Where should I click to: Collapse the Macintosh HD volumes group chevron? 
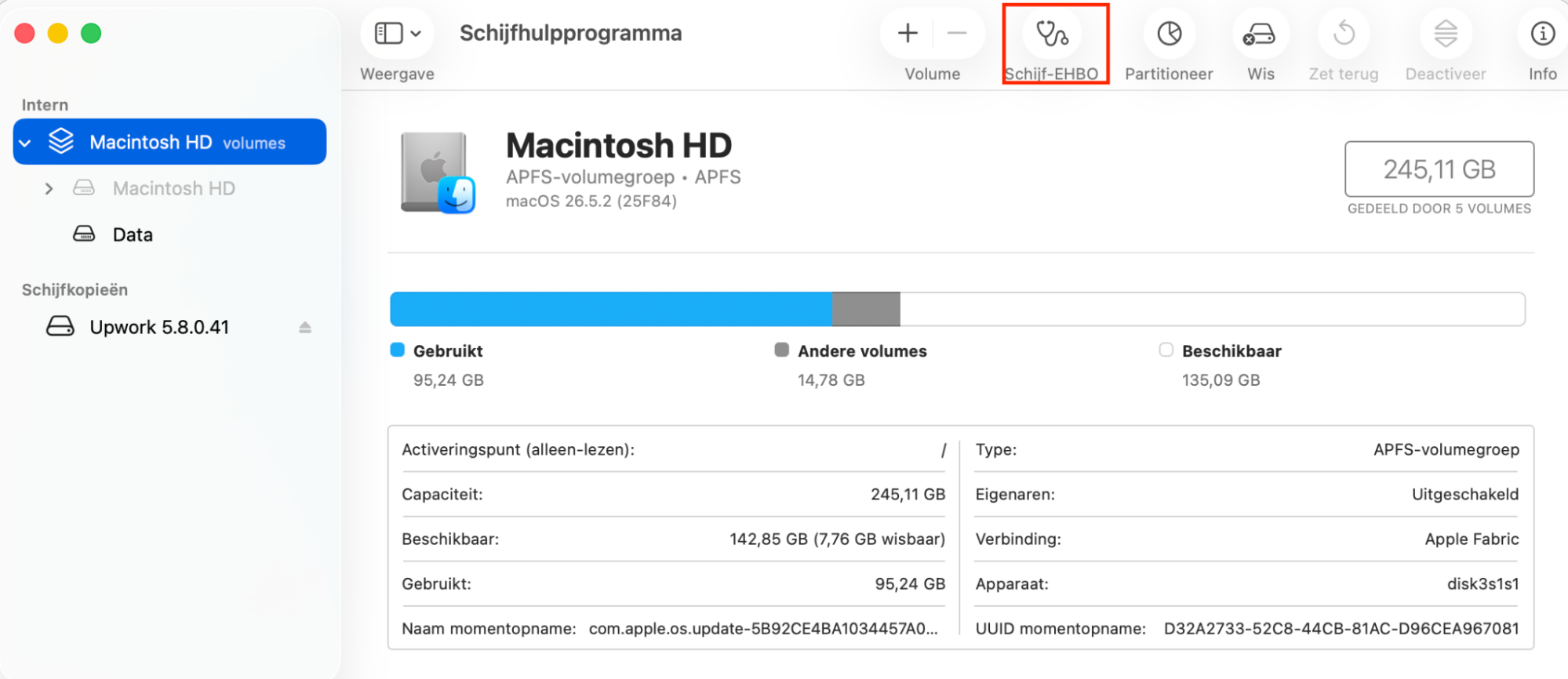(25, 143)
